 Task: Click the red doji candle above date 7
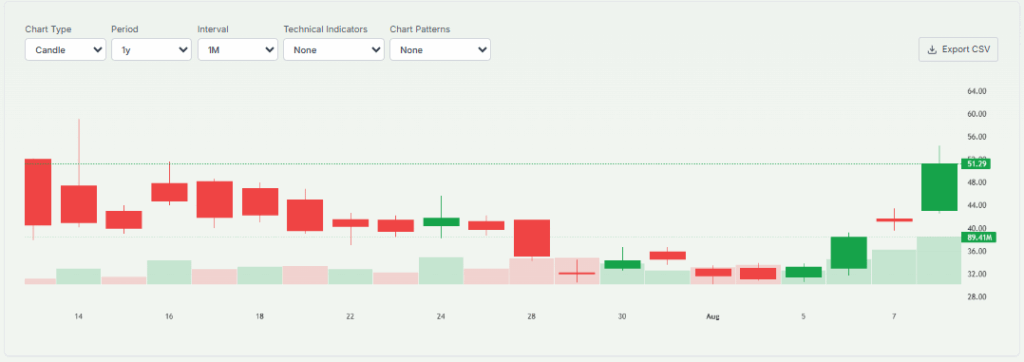point(894,220)
